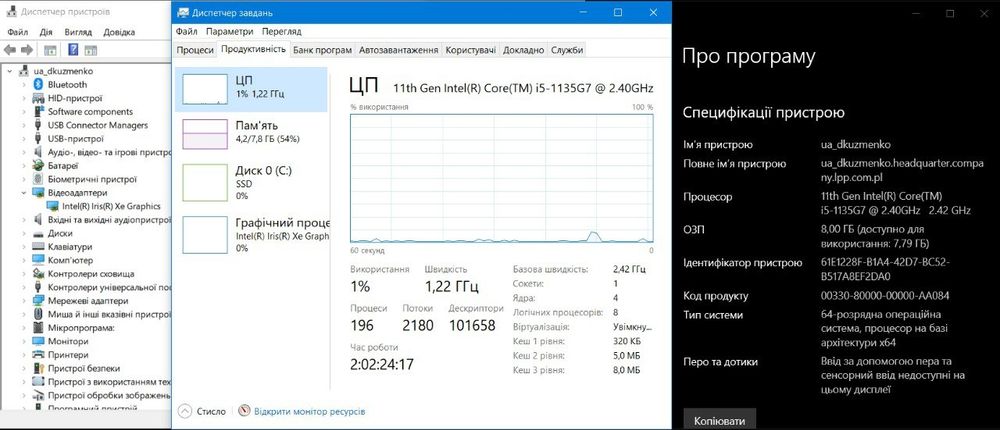Image resolution: width=1000 pixels, height=430 pixels.
Task: Switch to the Процеси tab
Action: 195,50
